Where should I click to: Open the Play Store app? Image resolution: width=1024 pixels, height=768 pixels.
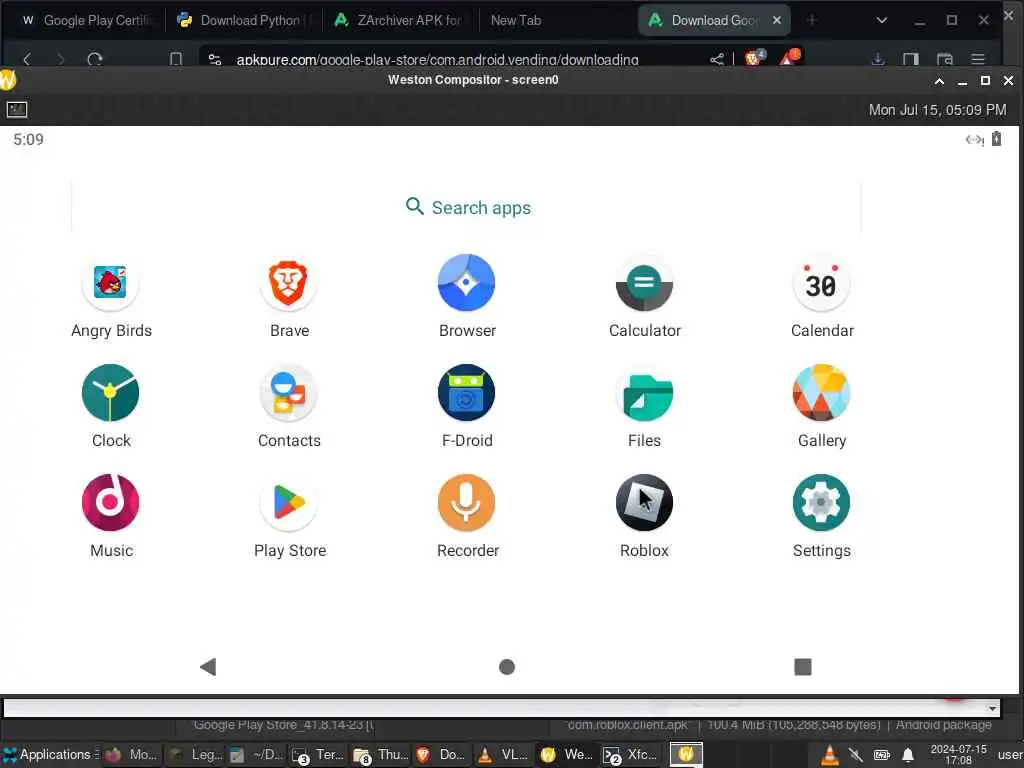coord(288,503)
